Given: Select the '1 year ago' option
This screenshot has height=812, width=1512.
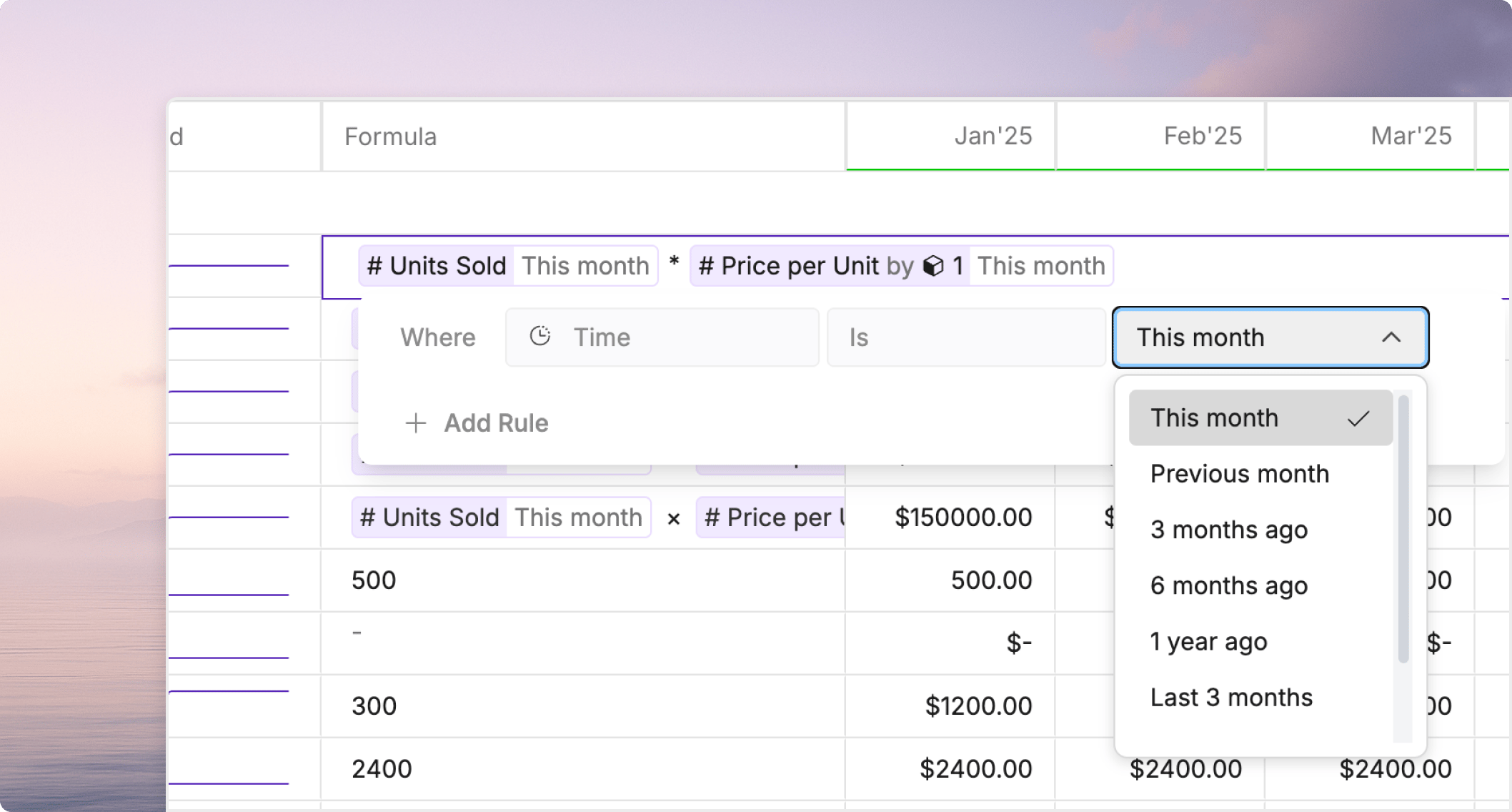Looking at the screenshot, I should click(1260, 641).
